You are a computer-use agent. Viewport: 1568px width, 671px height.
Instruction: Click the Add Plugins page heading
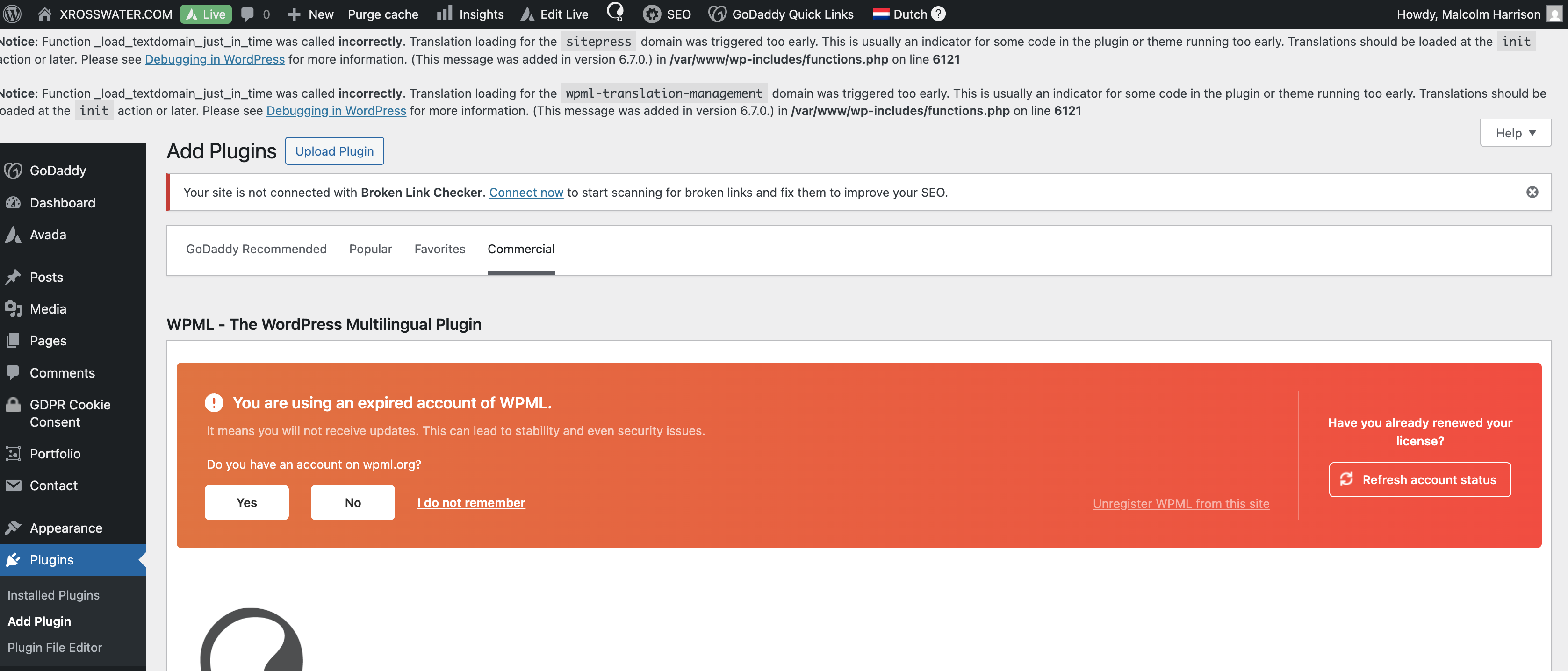click(x=222, y=151)
